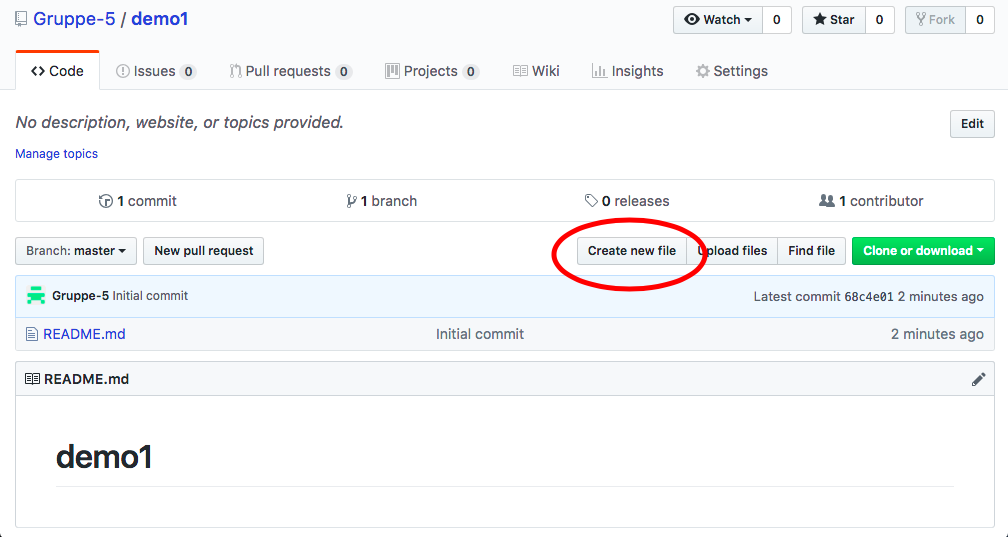1008x537 pixels.
Task: Click the eye icon in Watch button
Action: click(692, 19)
